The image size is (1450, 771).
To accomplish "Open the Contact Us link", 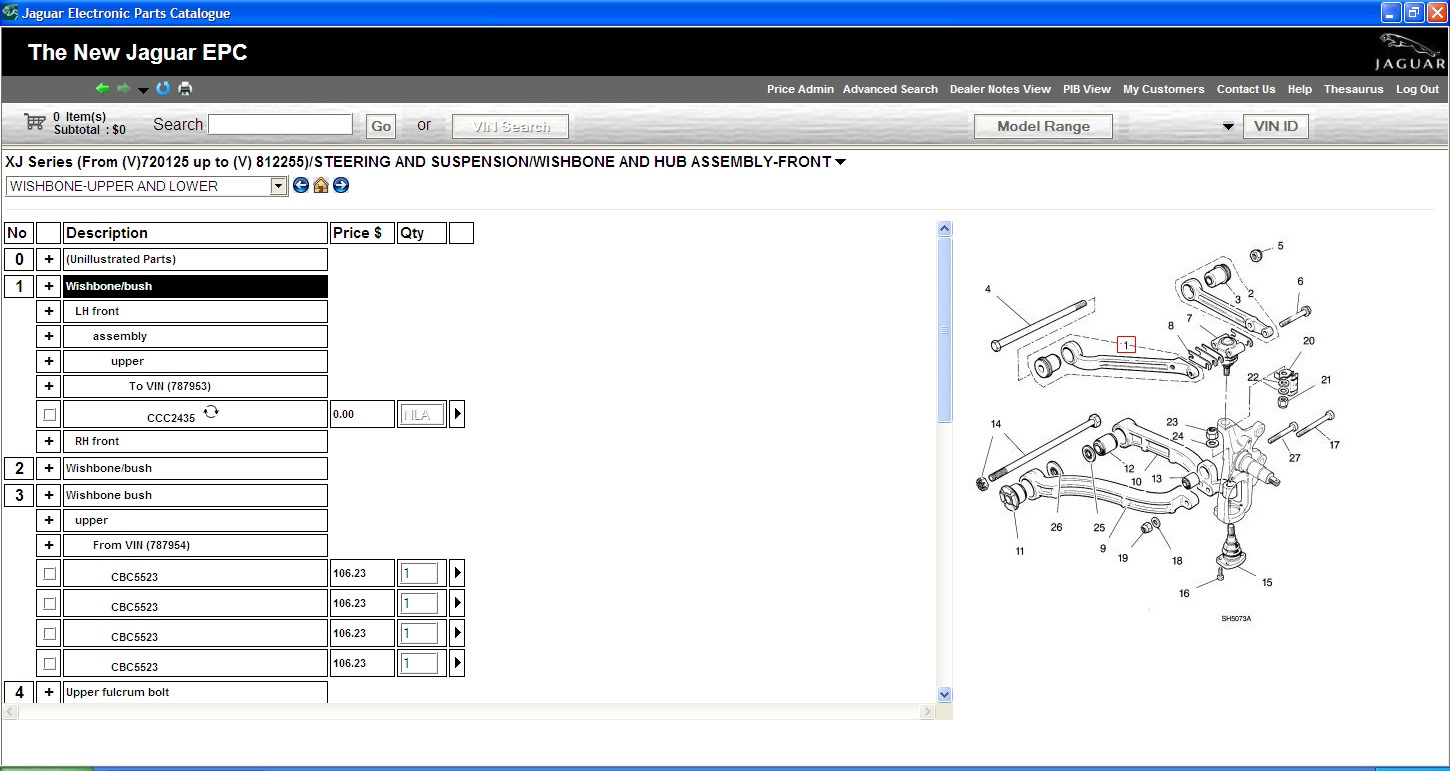I will tap(1246, 89).
